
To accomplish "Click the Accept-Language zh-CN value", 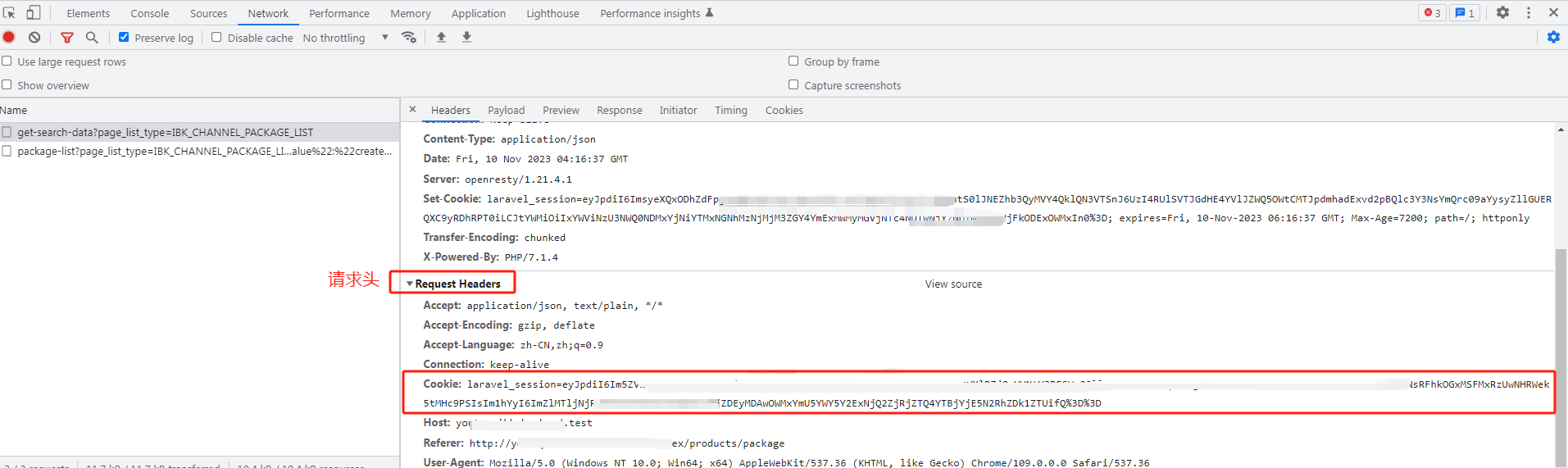I will (561, 345).
